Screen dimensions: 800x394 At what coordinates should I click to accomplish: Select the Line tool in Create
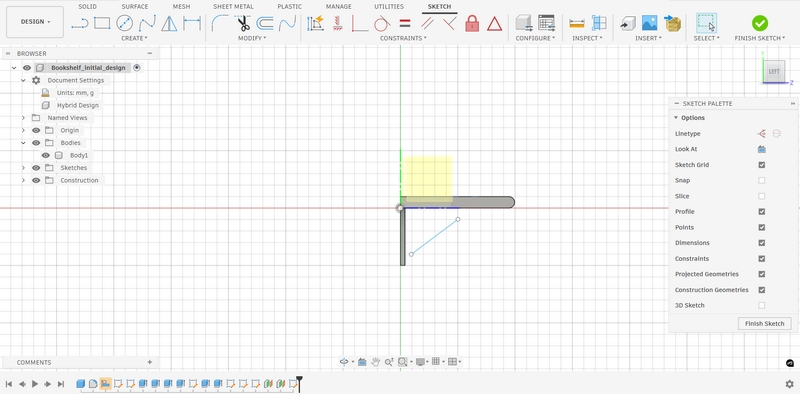click(x=80, y=23)
